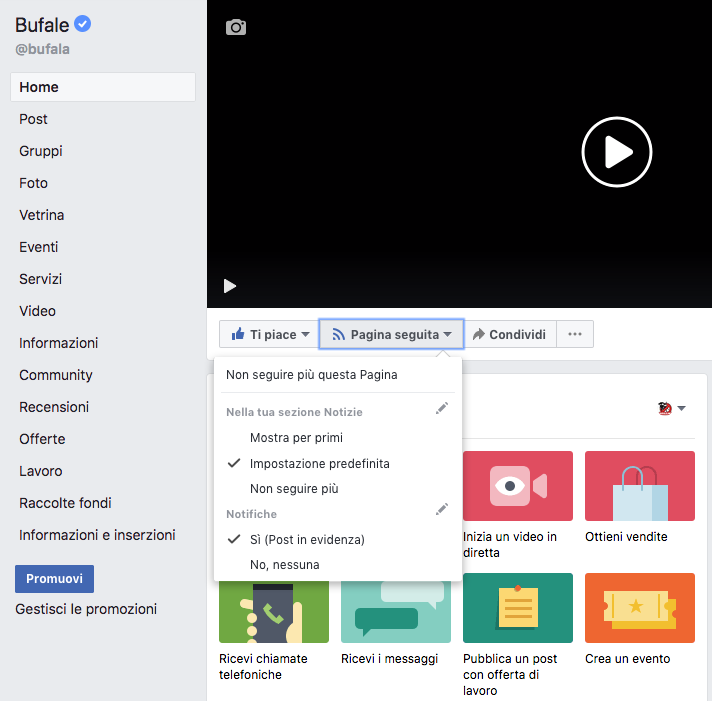Collapse the Pagina seguita dropdown
The image size is (712, 701).
coord(391,335)
